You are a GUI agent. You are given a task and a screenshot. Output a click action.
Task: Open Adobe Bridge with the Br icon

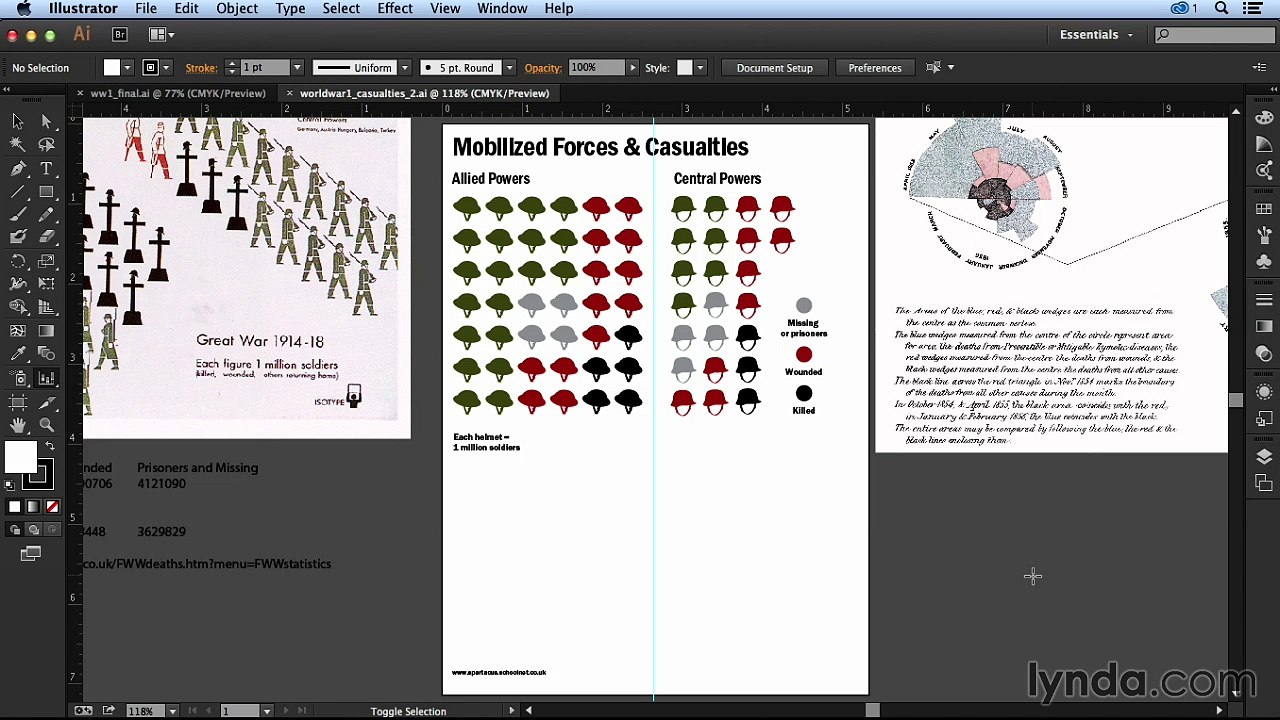click(x=120, y=35)
